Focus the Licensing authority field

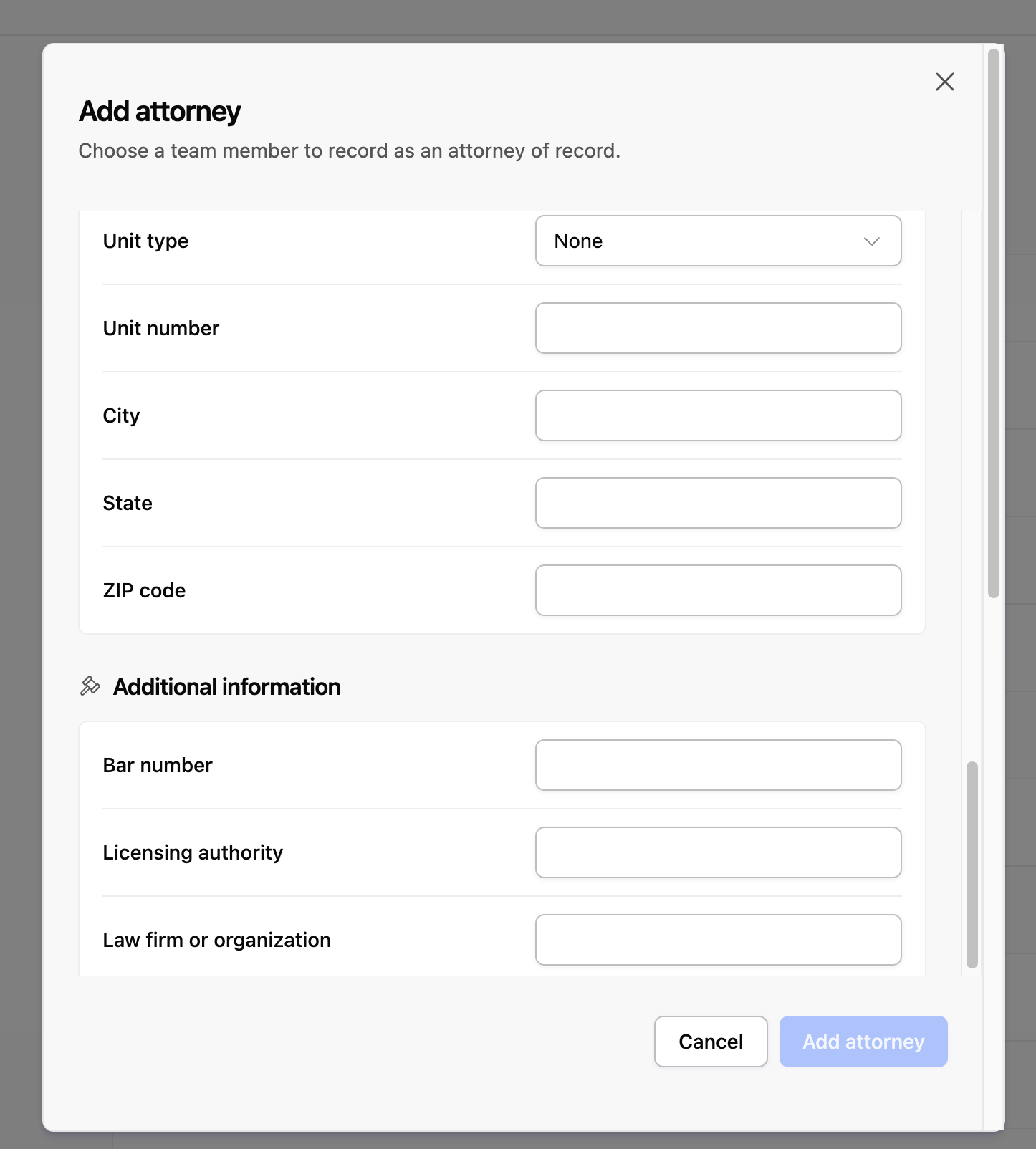point(718,852)
